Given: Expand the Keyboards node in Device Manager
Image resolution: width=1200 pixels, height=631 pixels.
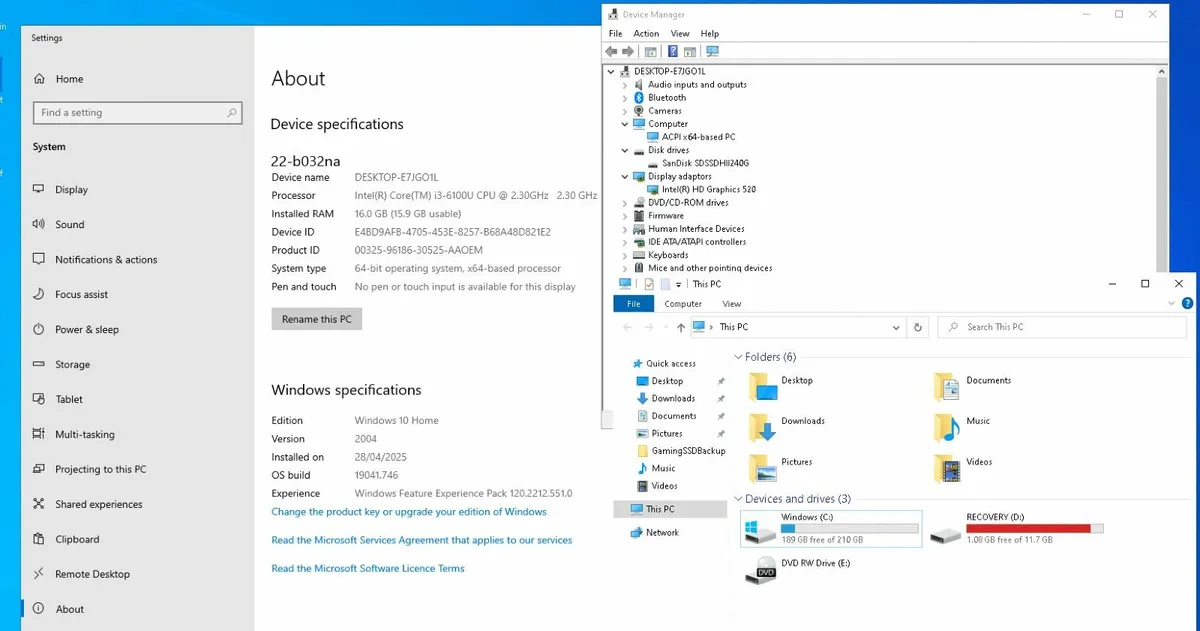Looking at the screenshot, I should pyautogui.click(x=626, y=255).
